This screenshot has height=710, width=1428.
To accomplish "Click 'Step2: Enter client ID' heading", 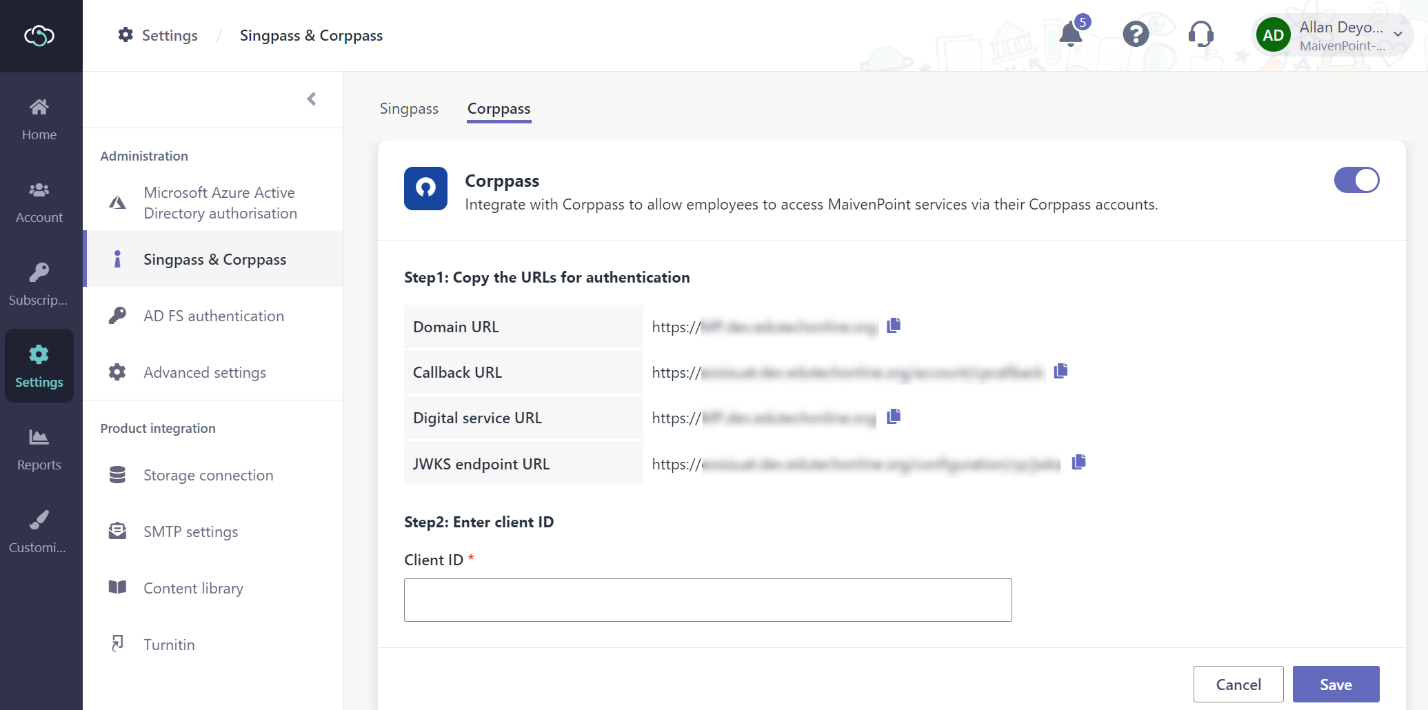I will 479,522.
